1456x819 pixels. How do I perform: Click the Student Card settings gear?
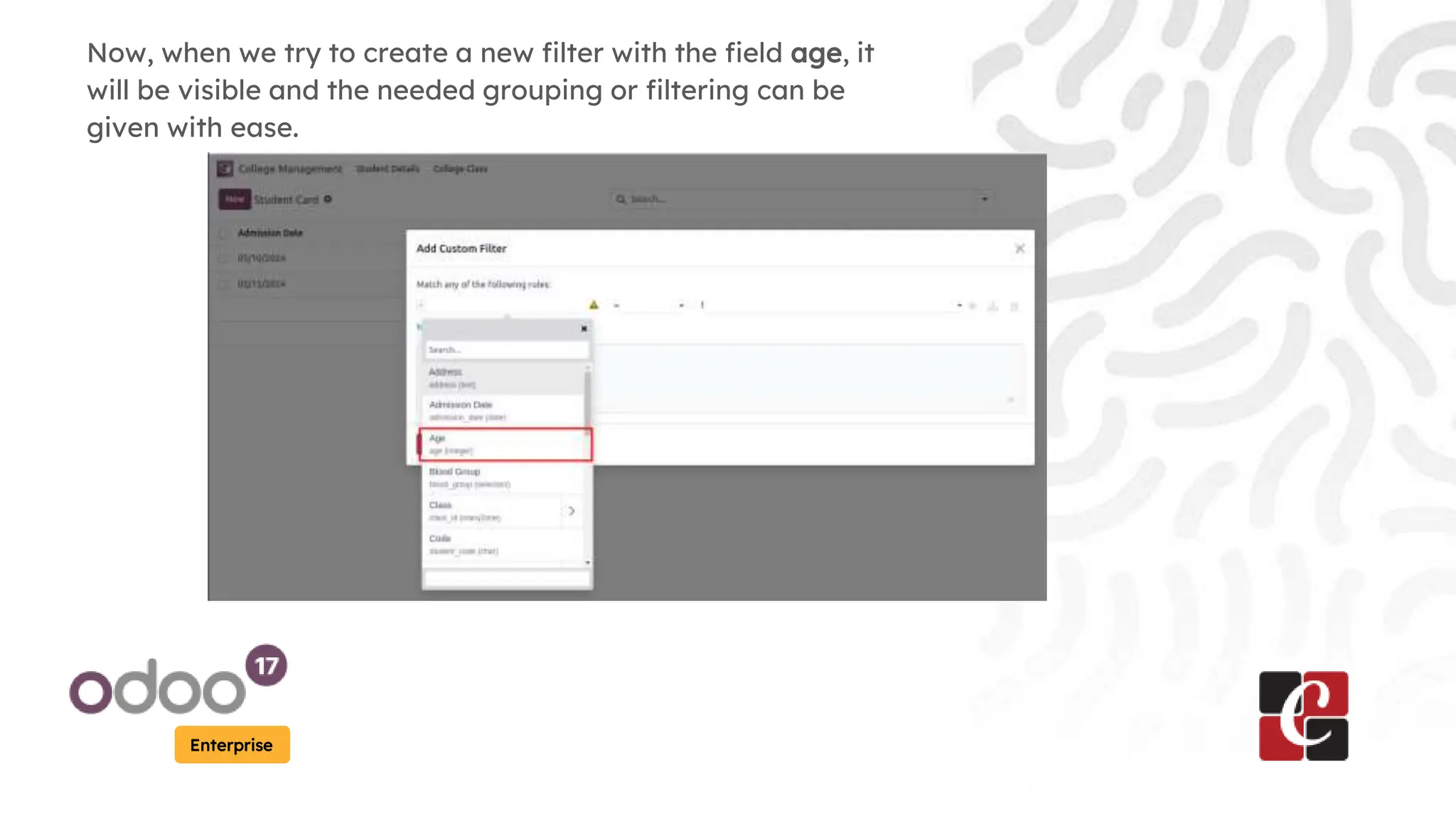328,199
